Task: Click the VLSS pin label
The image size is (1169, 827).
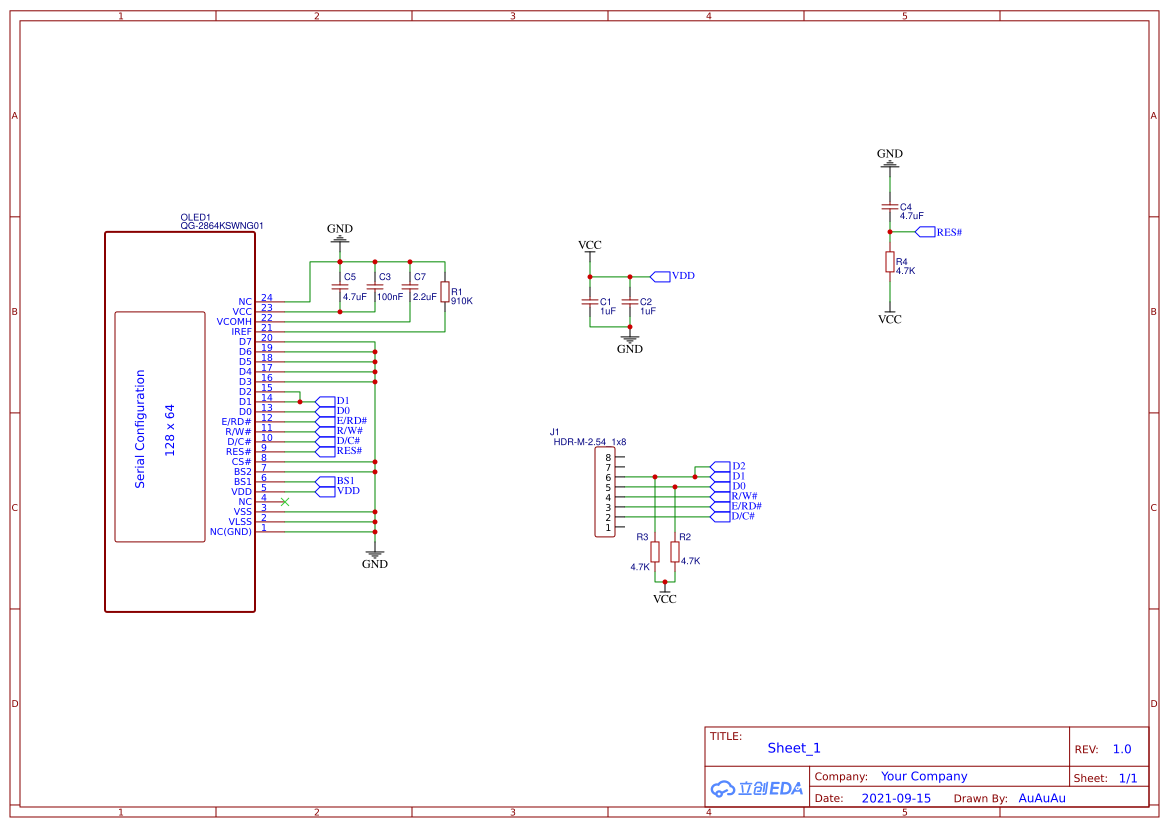Action: click(240, 522)
